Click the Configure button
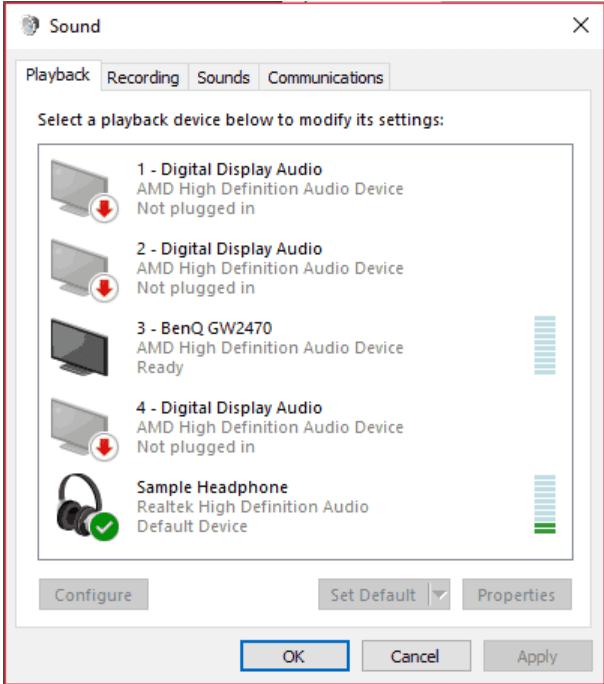This screenshot has height=684, width=604. coord(93,595)
